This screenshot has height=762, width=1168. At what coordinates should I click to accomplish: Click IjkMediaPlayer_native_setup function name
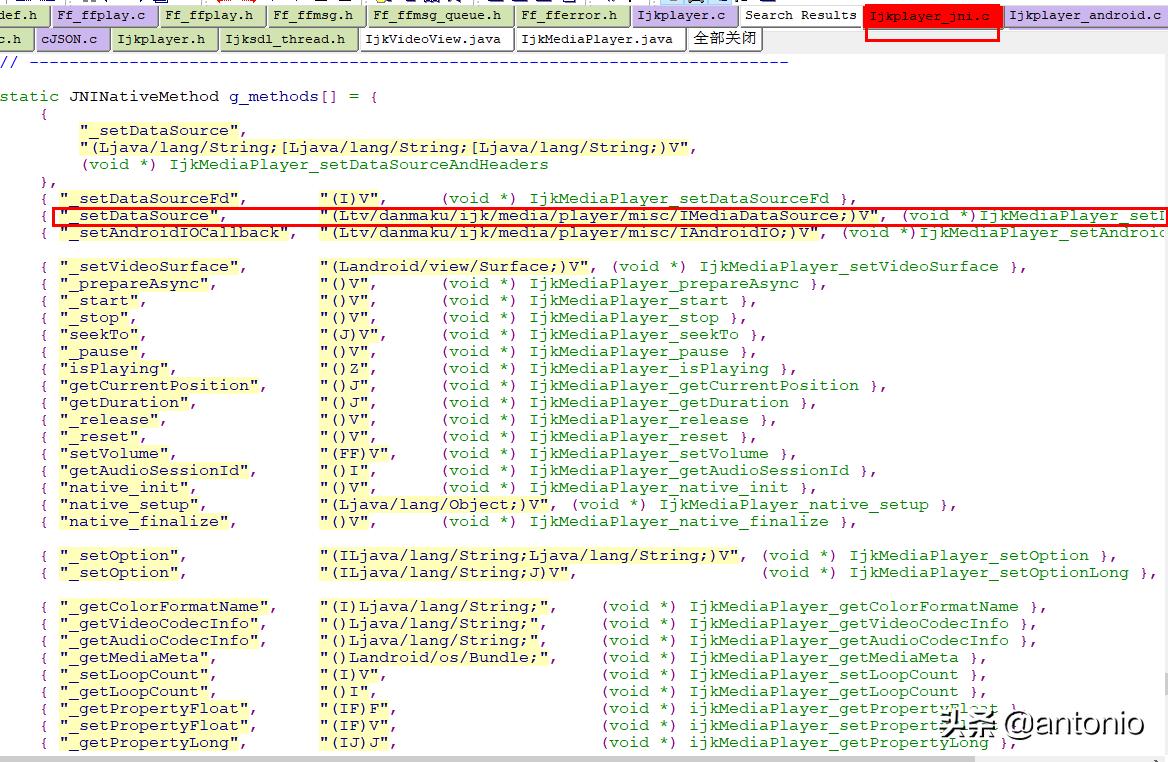[794, 505]
